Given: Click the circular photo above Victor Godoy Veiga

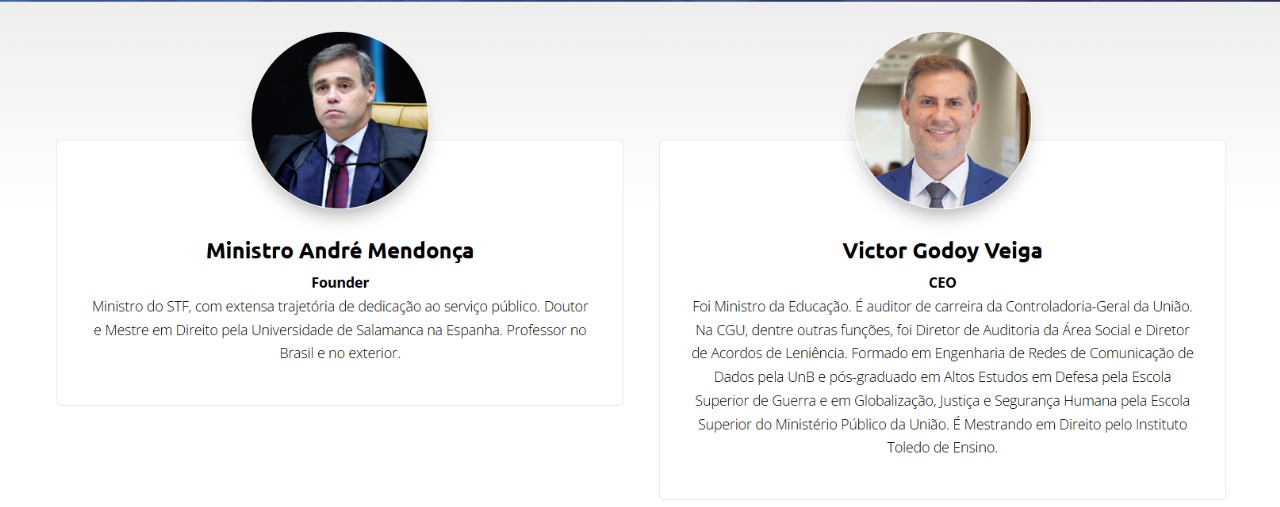Looking at the screenshot, I should point(942,120).
